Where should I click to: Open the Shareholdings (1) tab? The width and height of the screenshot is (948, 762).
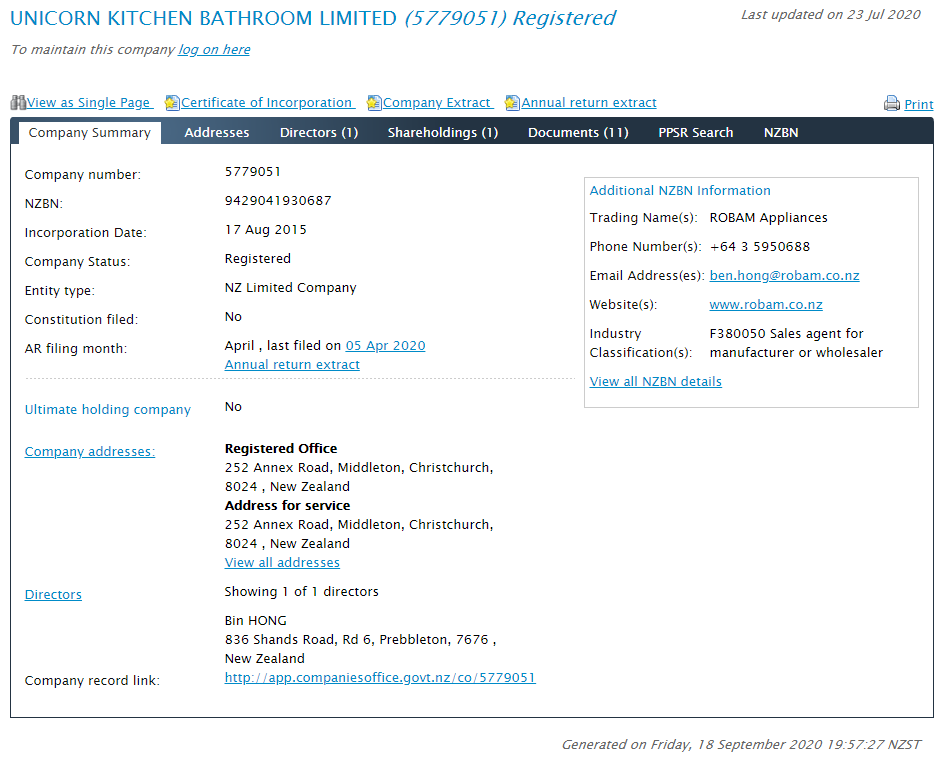click(x=443, y=132)
